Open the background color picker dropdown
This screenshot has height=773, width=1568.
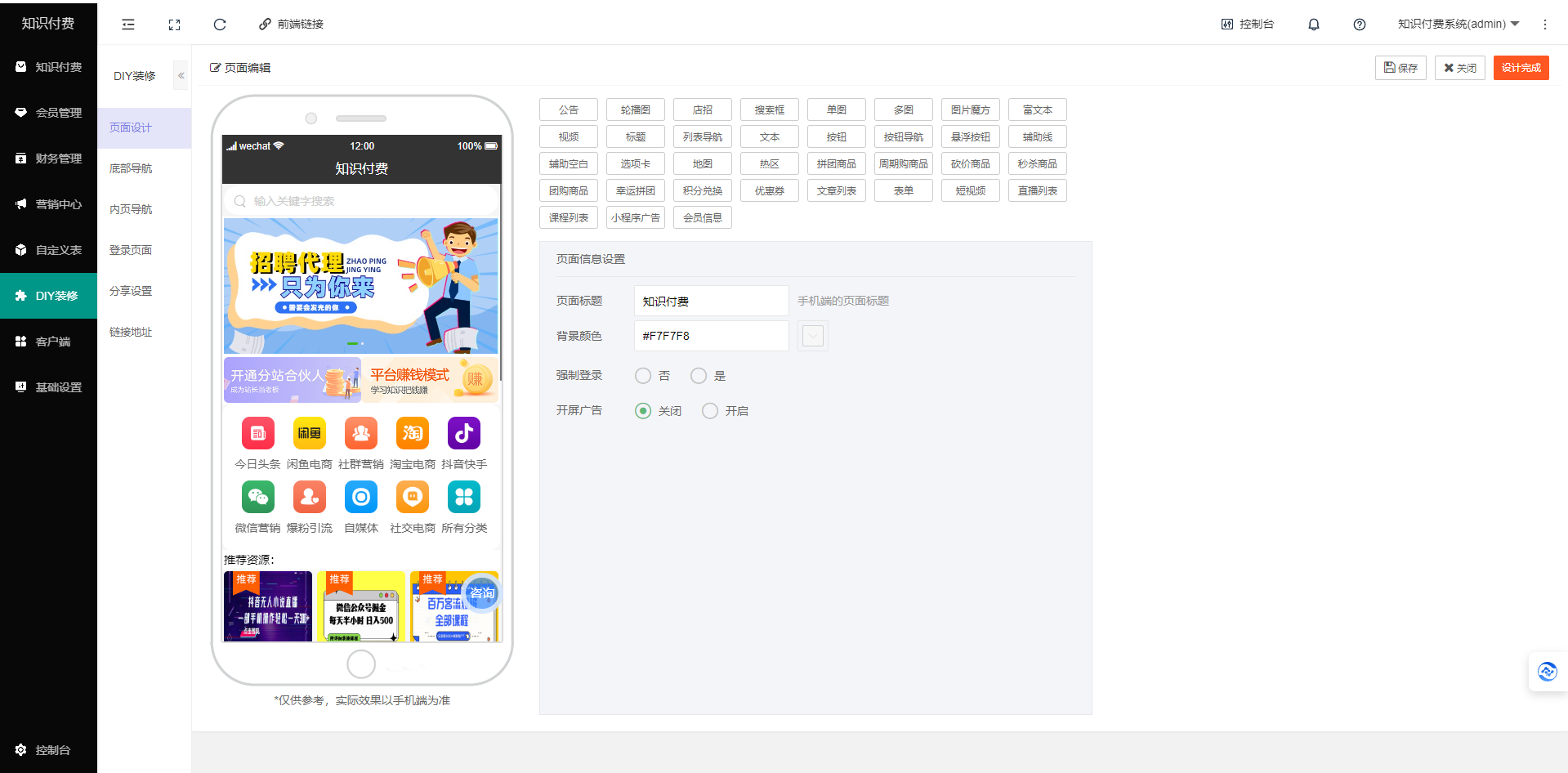[813, 336]
